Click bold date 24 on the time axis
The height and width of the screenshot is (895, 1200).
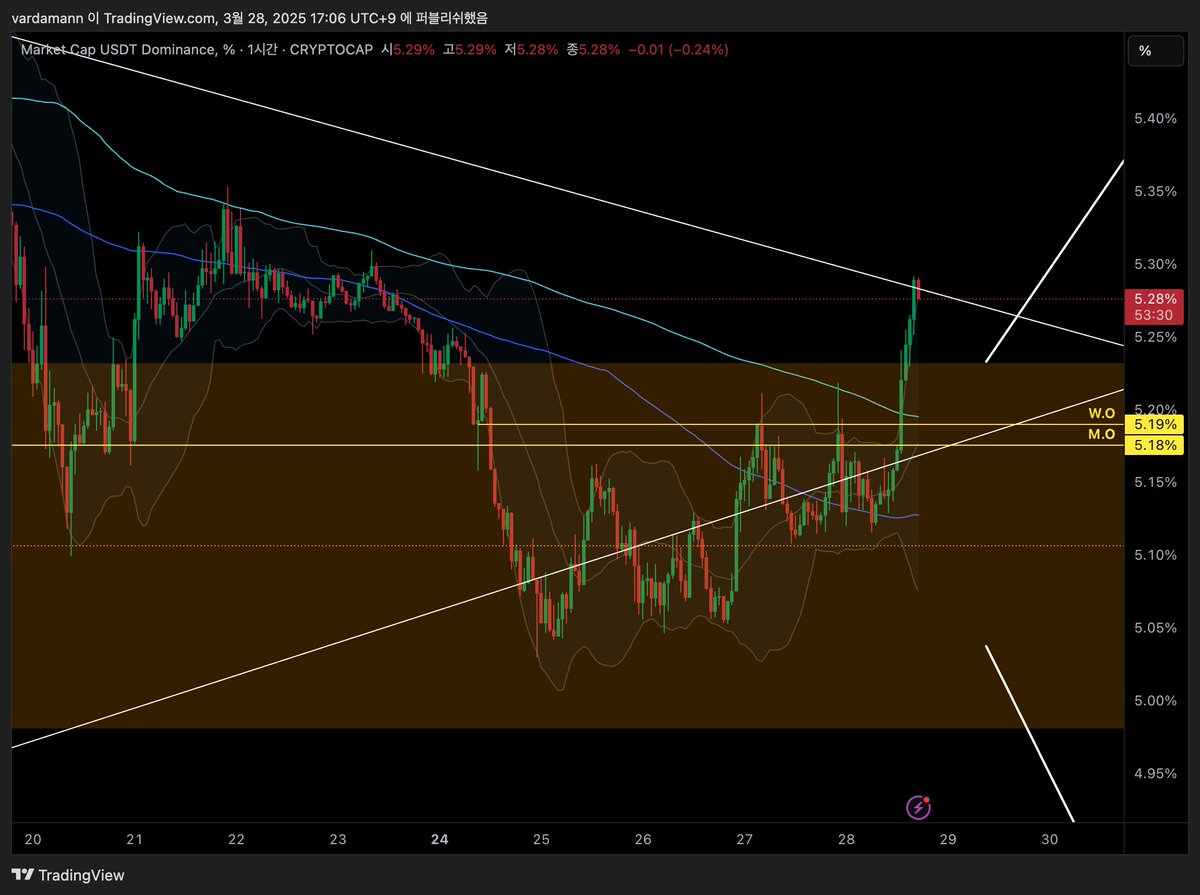point(440,840)
